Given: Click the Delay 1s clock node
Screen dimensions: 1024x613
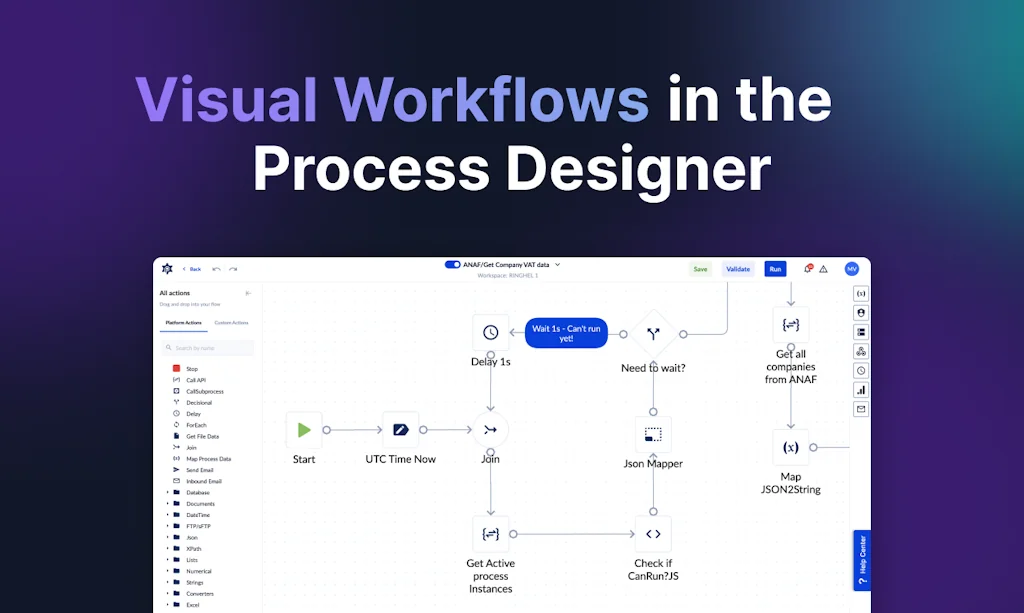Looking at the screenshot, I should (x=490, y=333).
